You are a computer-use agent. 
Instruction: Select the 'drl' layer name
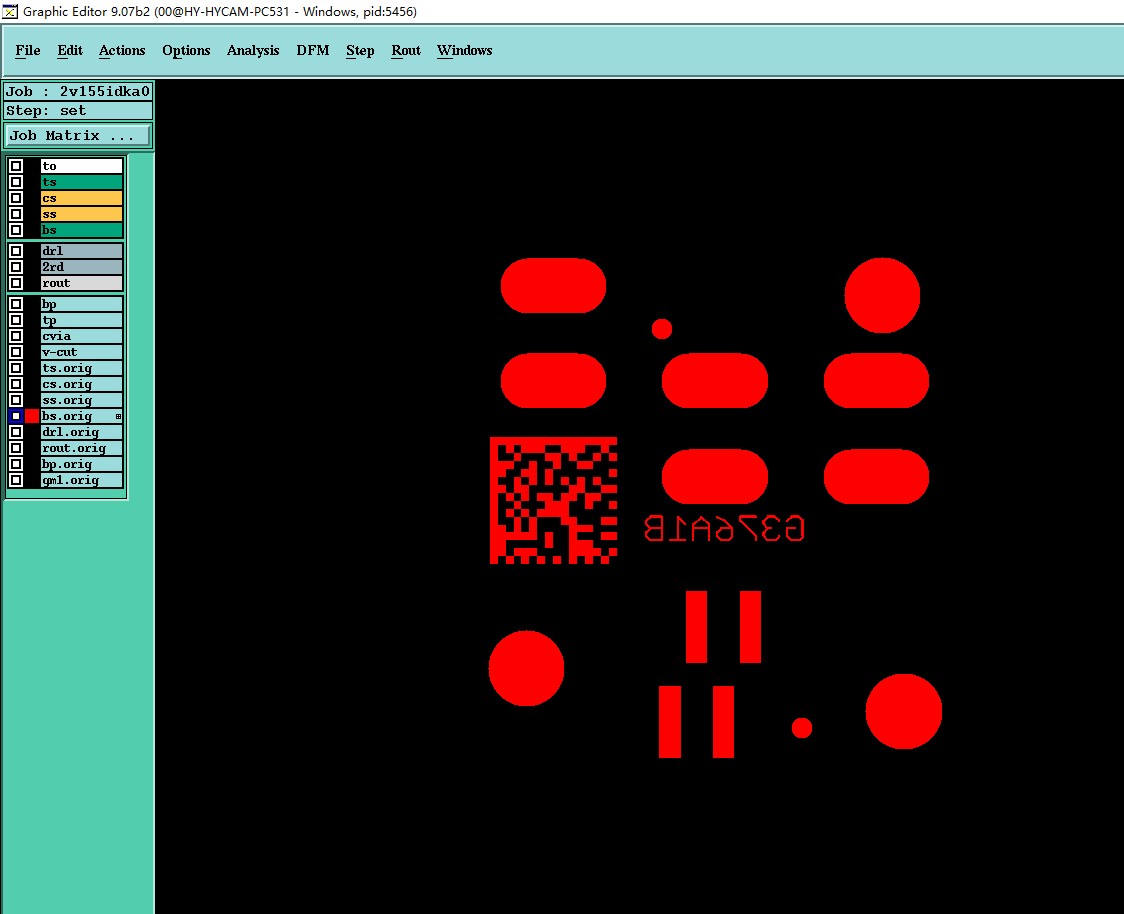click(81, 251)
